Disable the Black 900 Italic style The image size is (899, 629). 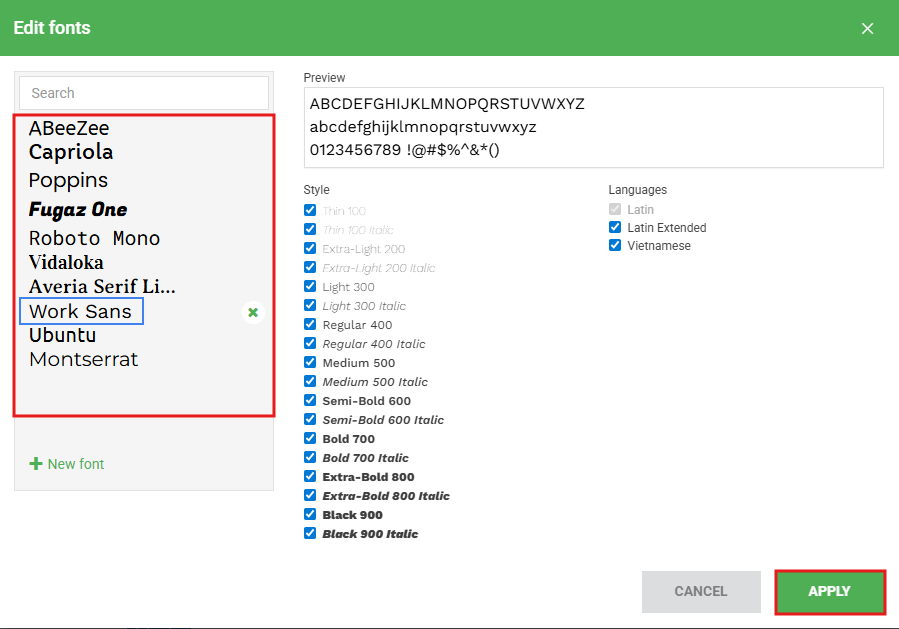(x=310, y=534)
